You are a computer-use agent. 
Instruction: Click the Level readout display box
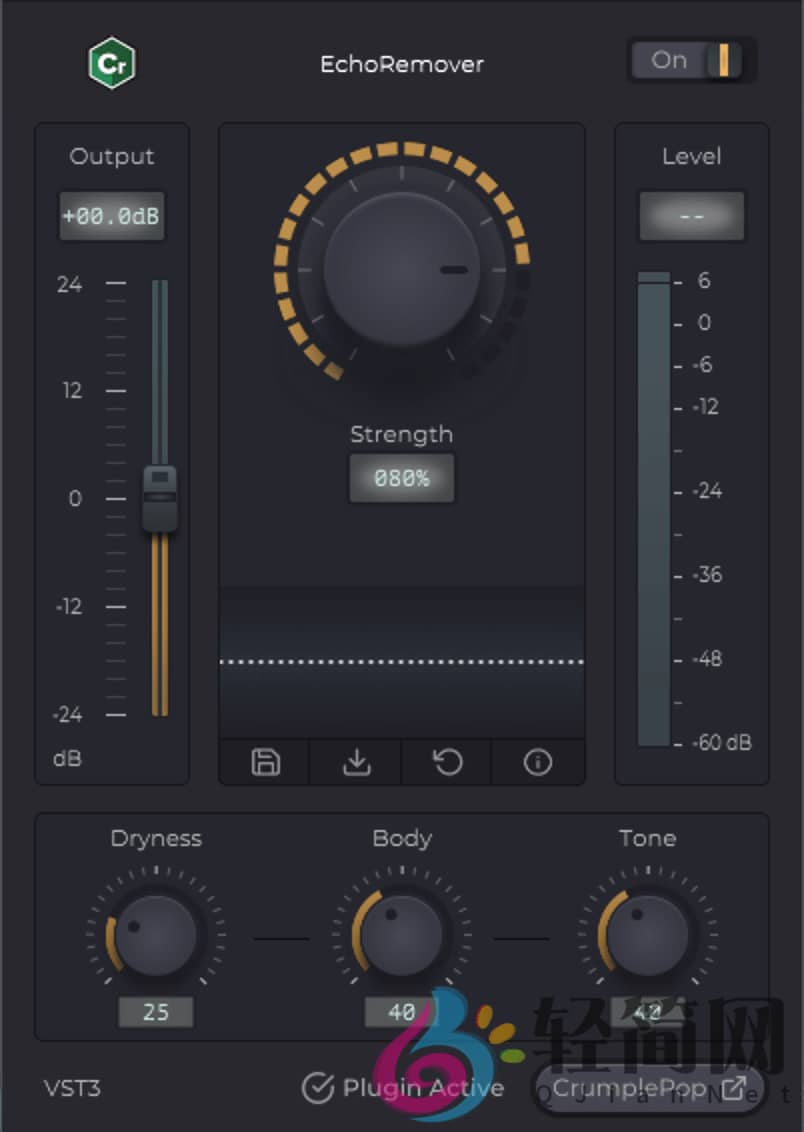692,217
